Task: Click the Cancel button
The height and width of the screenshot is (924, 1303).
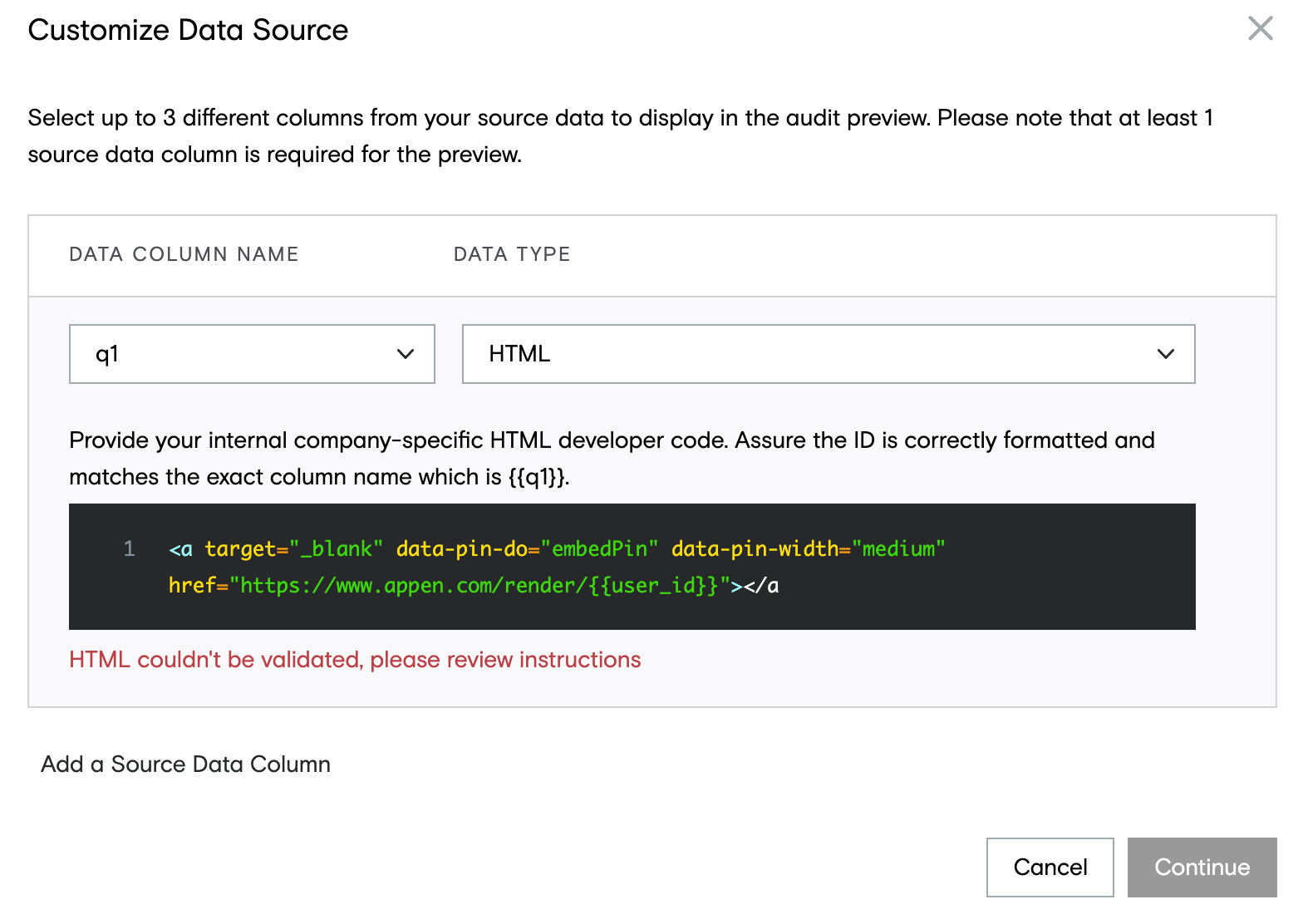Action: [1050, 867]
